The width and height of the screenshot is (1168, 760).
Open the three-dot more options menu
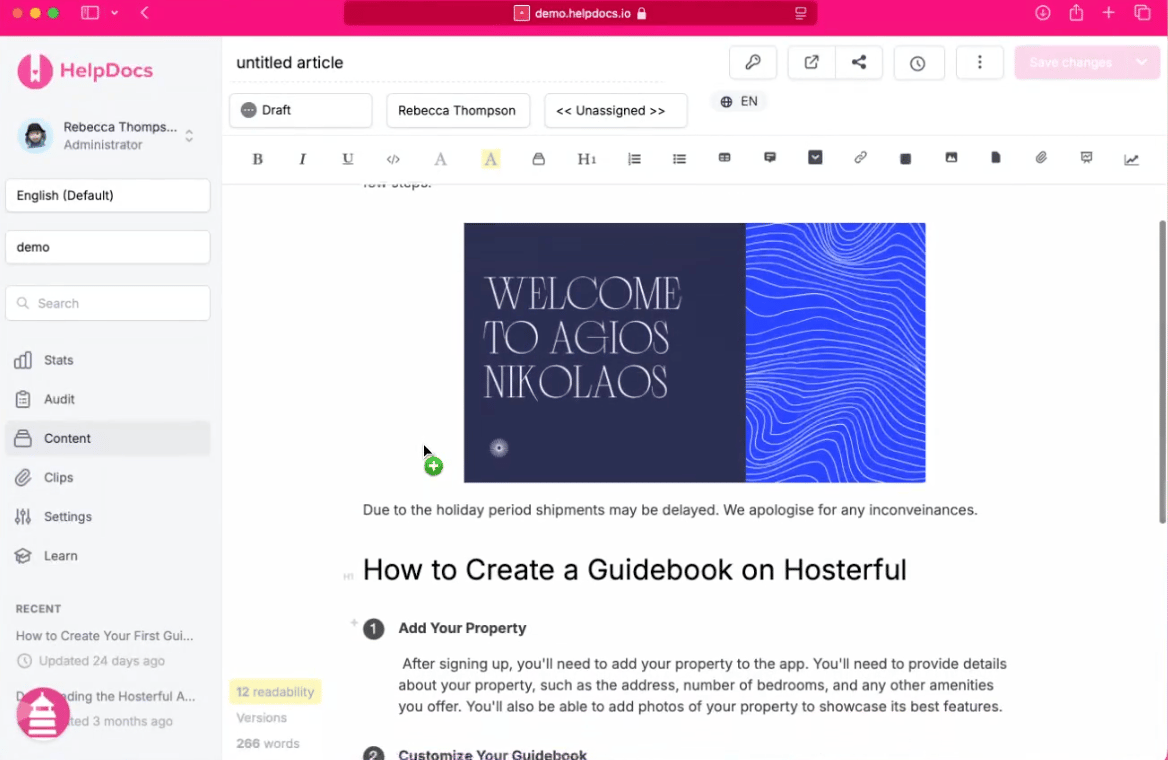point(979,62)
